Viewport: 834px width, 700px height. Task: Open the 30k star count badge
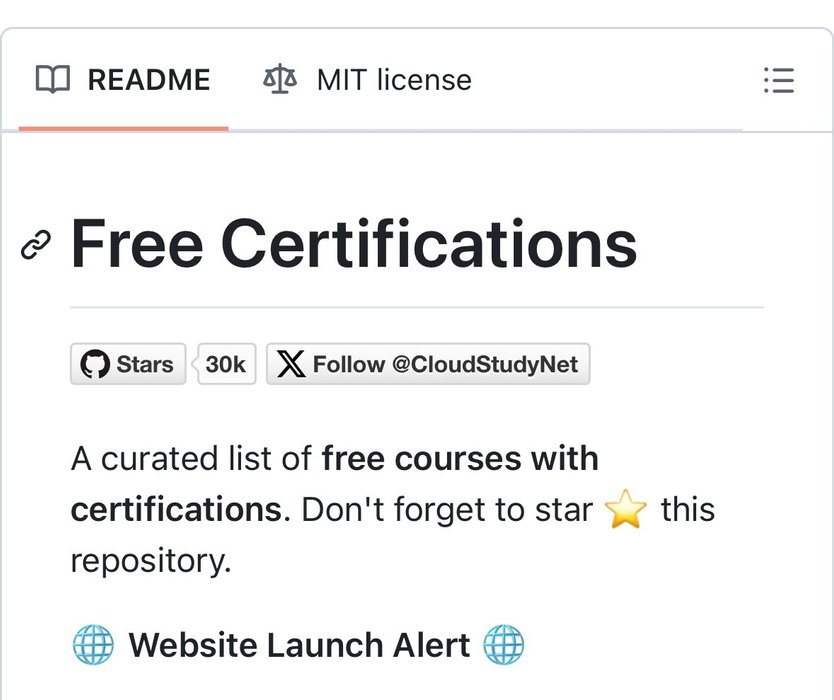point(226,364)
